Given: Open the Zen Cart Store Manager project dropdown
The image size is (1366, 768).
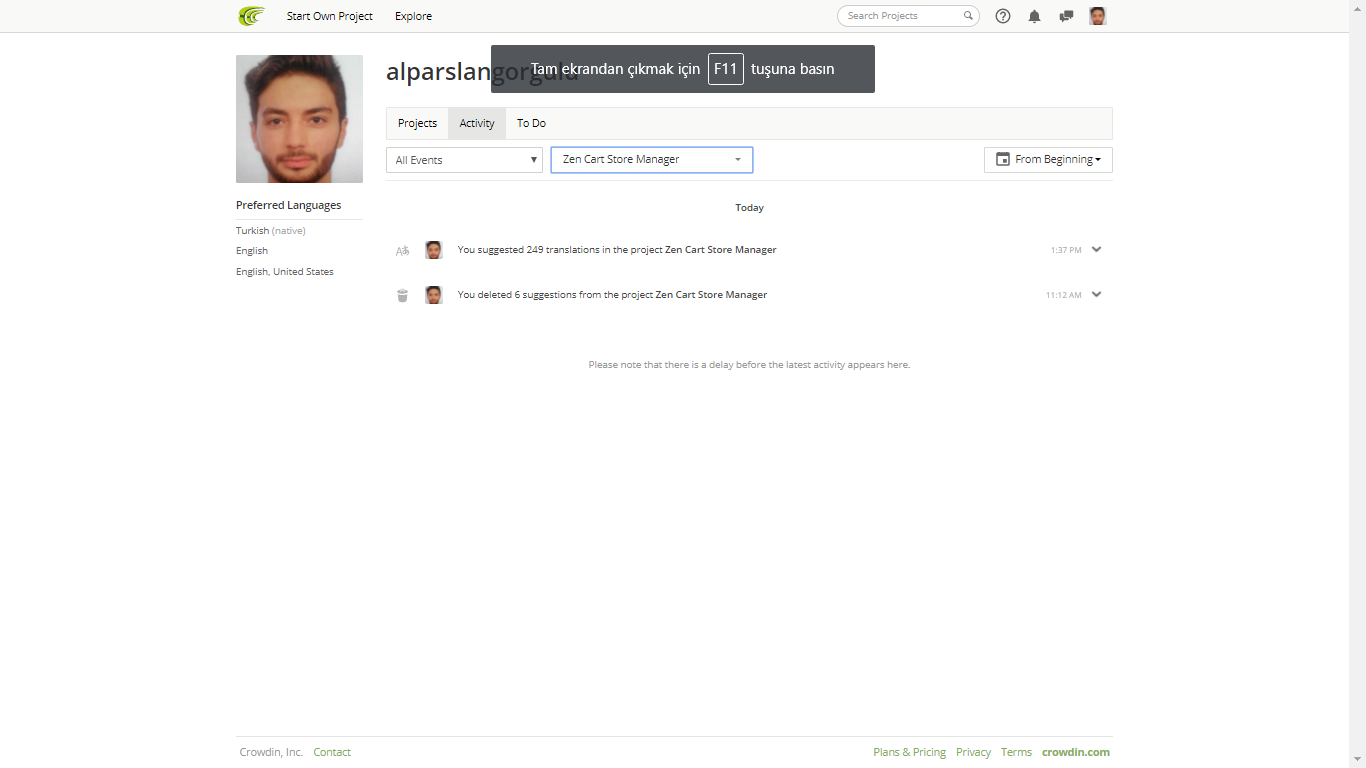Looking at the screenshot, I should [x=652, y=160].
